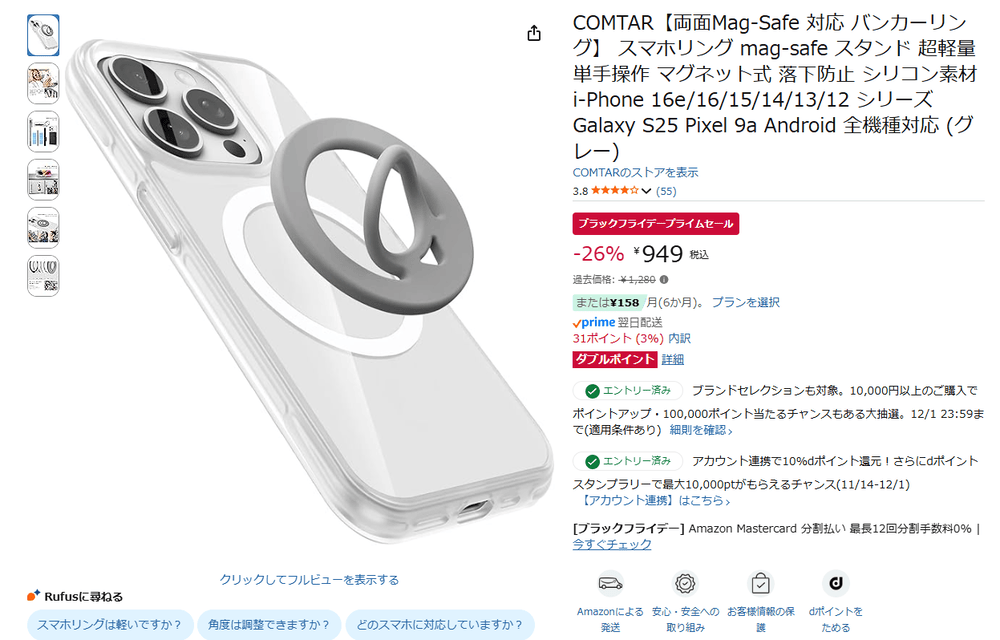Open プランを選択 installment plan options
The image size is (1000, 640).
(x=746, y=302)
